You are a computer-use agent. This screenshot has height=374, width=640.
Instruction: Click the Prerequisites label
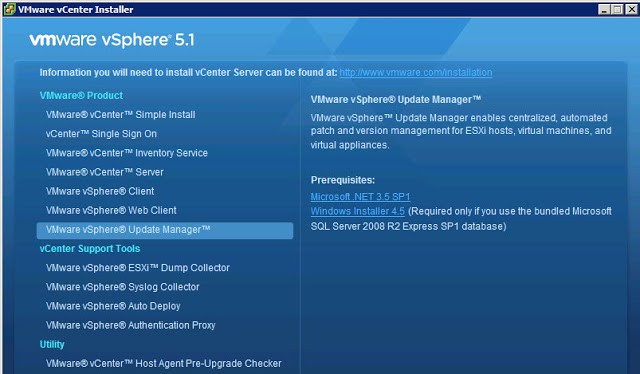[343, 180]
